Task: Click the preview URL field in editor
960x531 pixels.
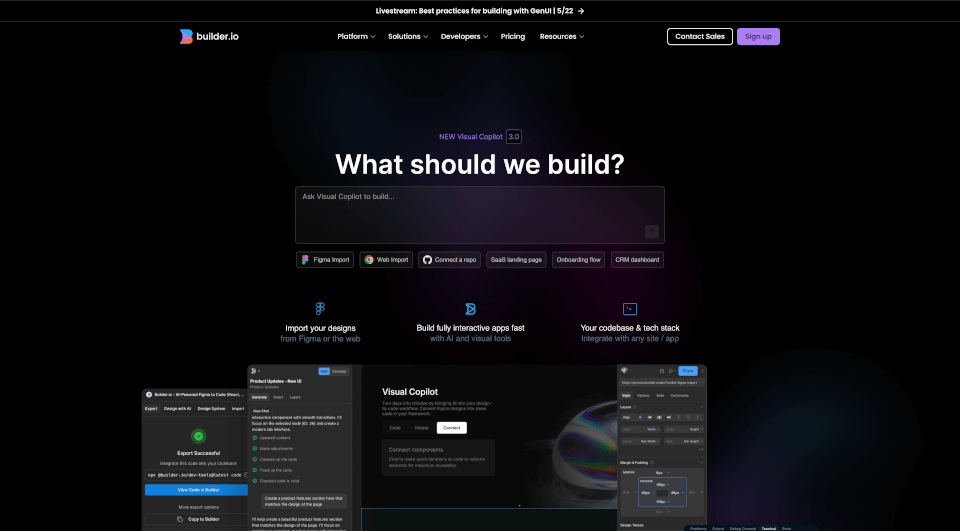Action: click(x=661, y=383)
